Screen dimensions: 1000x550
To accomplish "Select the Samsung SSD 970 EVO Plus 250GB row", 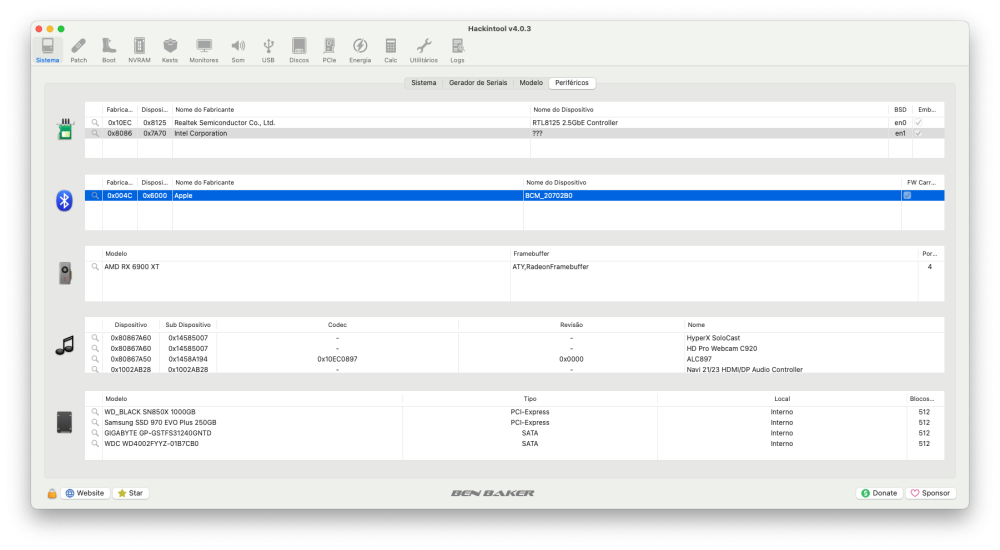I will pyautogui.click(x=514, y=422).
